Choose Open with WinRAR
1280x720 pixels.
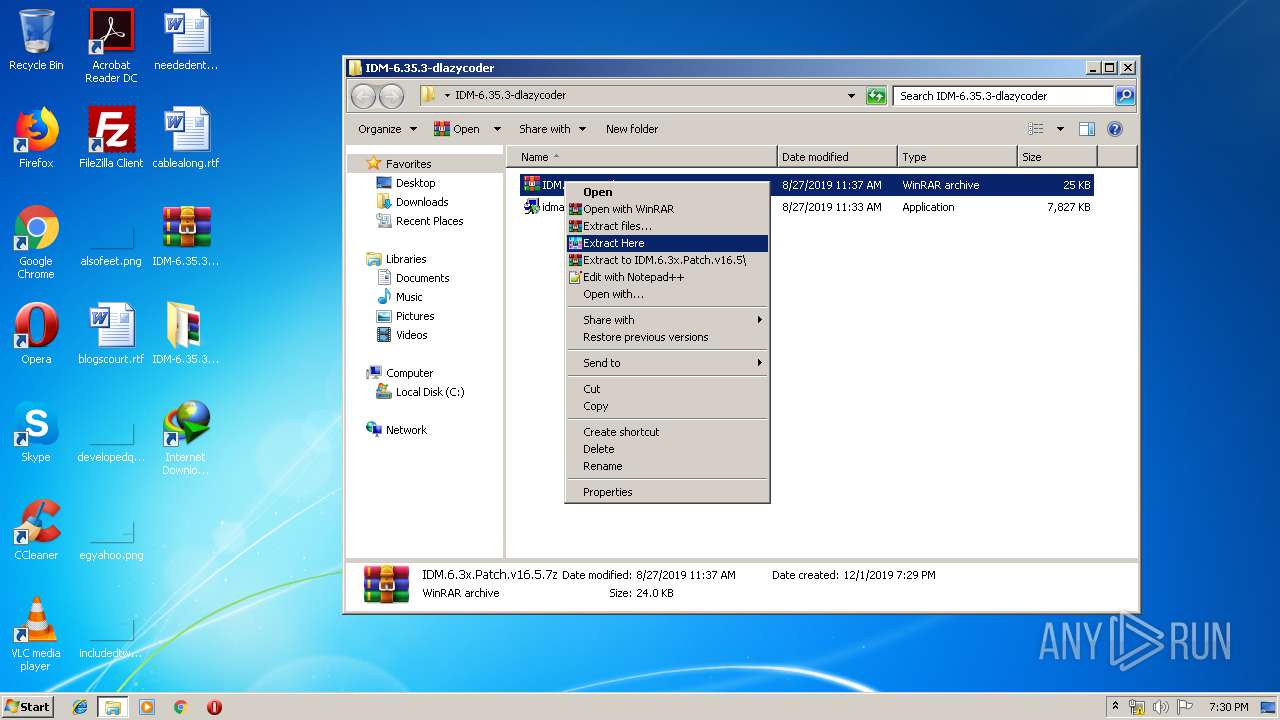[667, 209]
